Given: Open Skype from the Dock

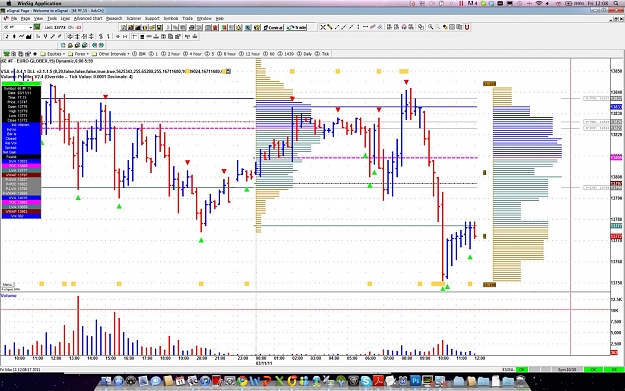Looking at the screenshot, I should pos(366,381).
